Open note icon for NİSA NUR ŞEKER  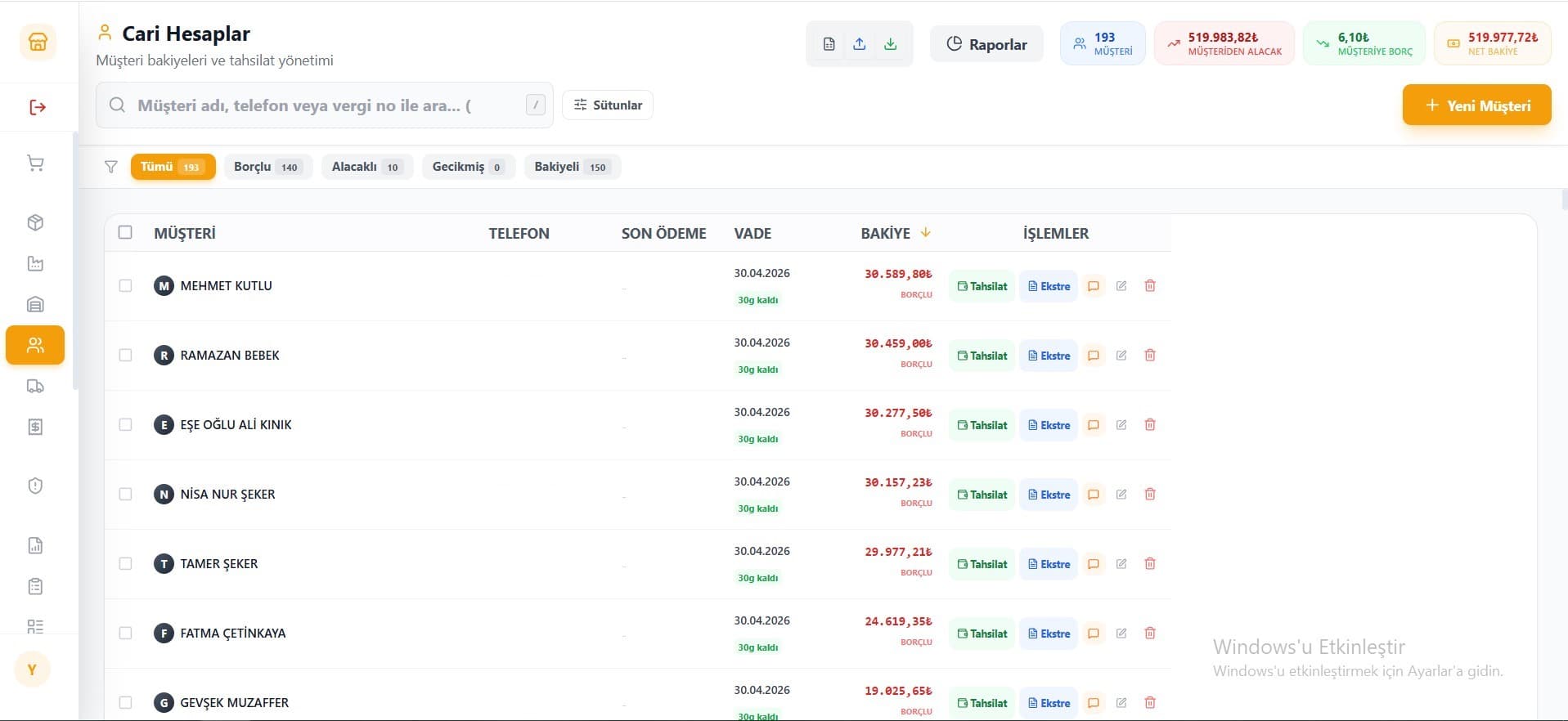(1094, 495)
